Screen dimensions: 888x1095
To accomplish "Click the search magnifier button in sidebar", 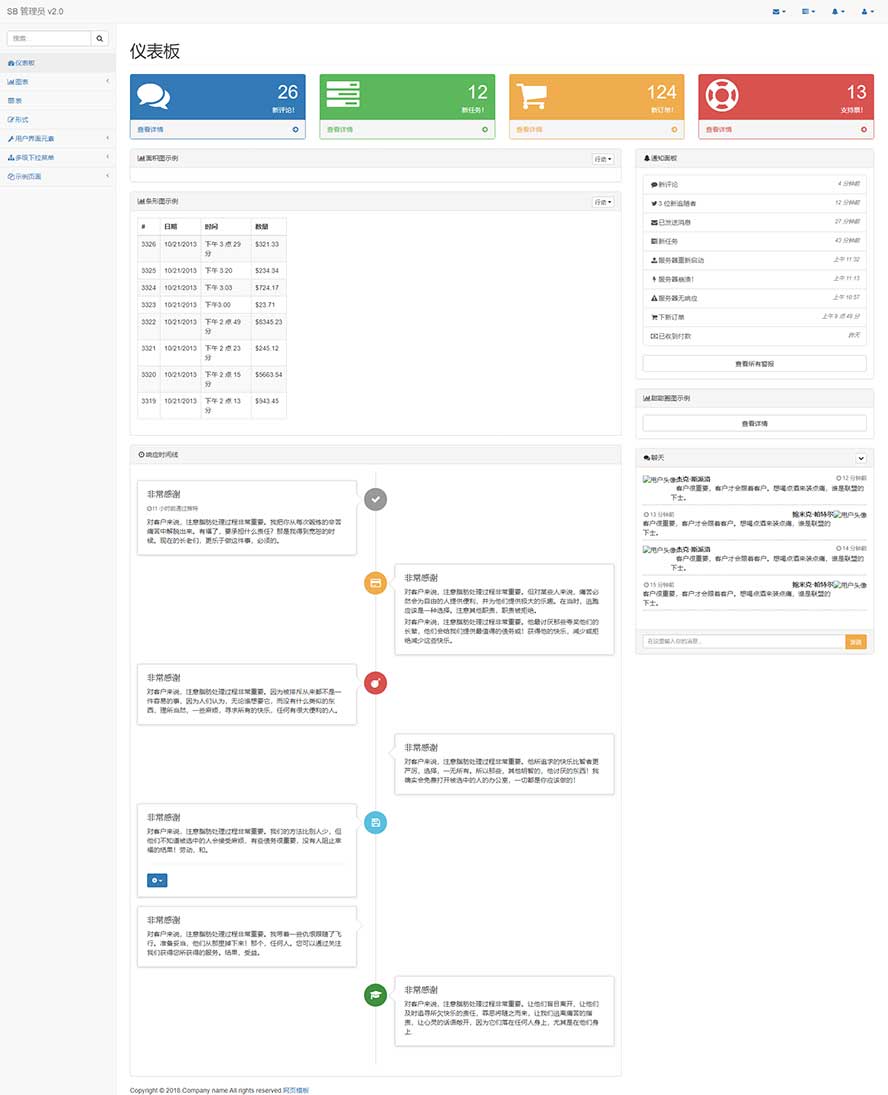I will click(x=100, y=39).
